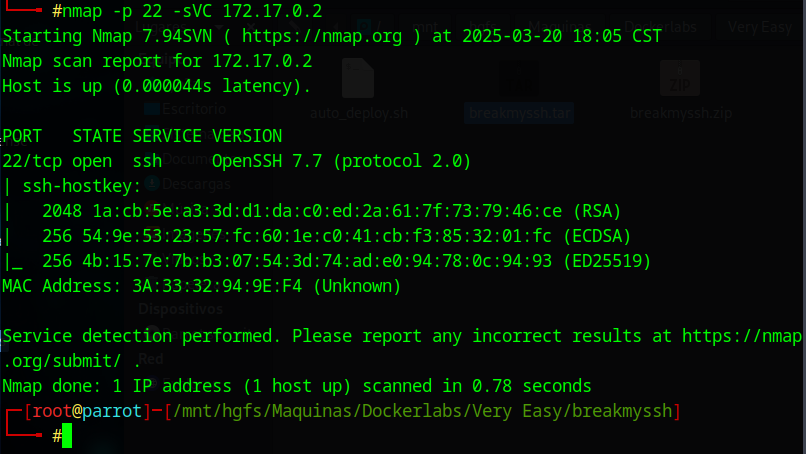Viewport: 806px width, 454px height.
Task: Click the Documentos icon in sidebar
Action: pyautogui.click(x=152, y=158)
